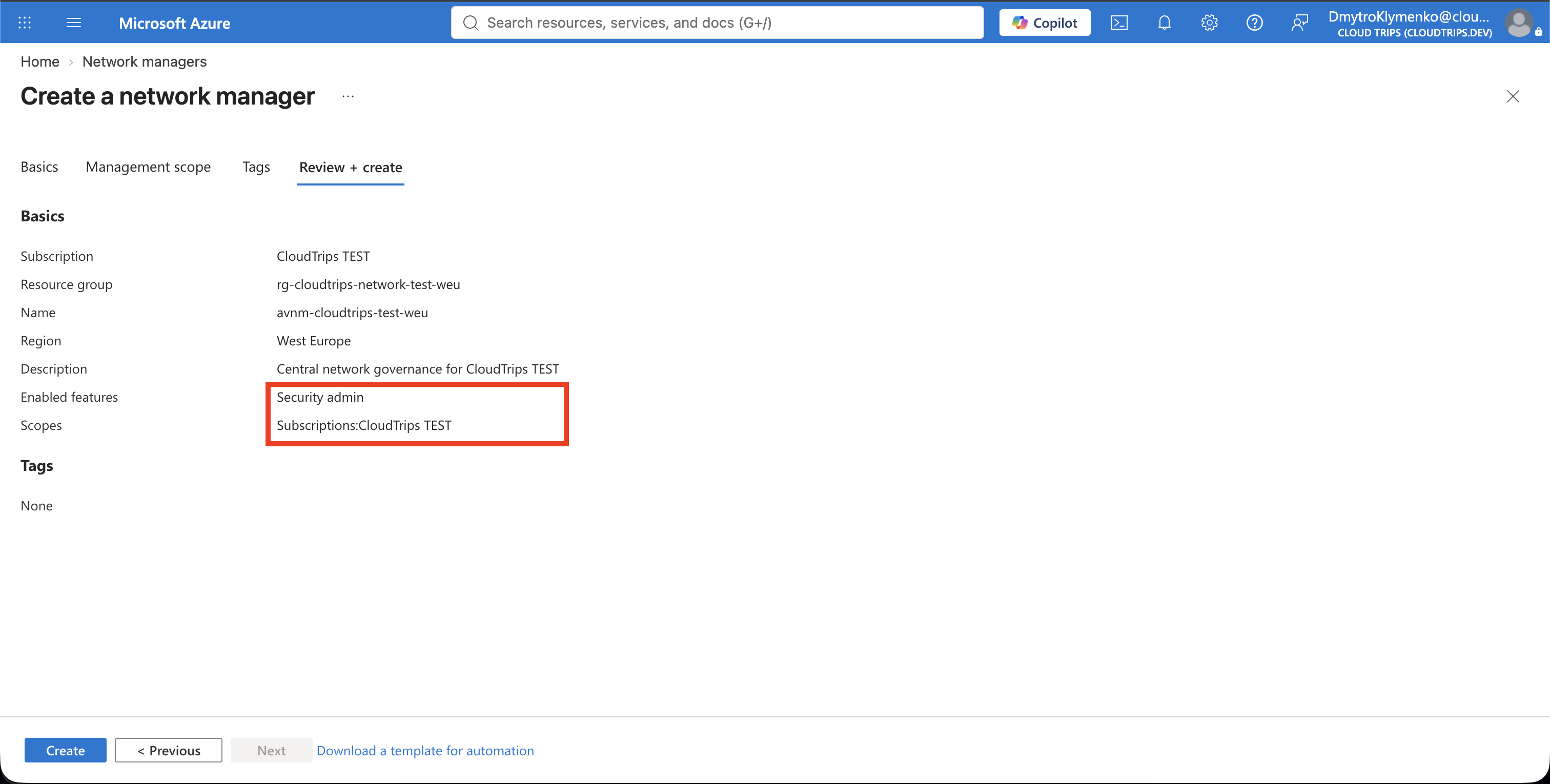
Task: Go to Network managers breadcrumb
Action: [x=145, y=61]
